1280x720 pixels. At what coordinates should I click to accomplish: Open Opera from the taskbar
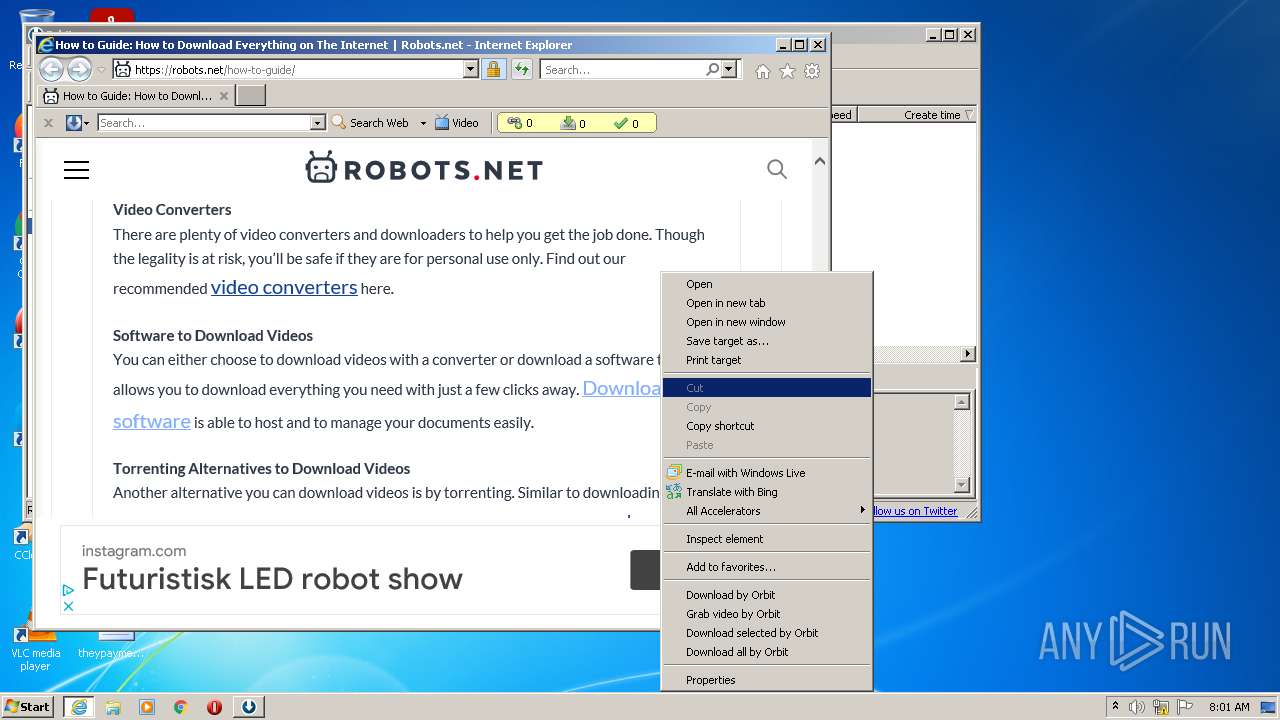(214, 707)
